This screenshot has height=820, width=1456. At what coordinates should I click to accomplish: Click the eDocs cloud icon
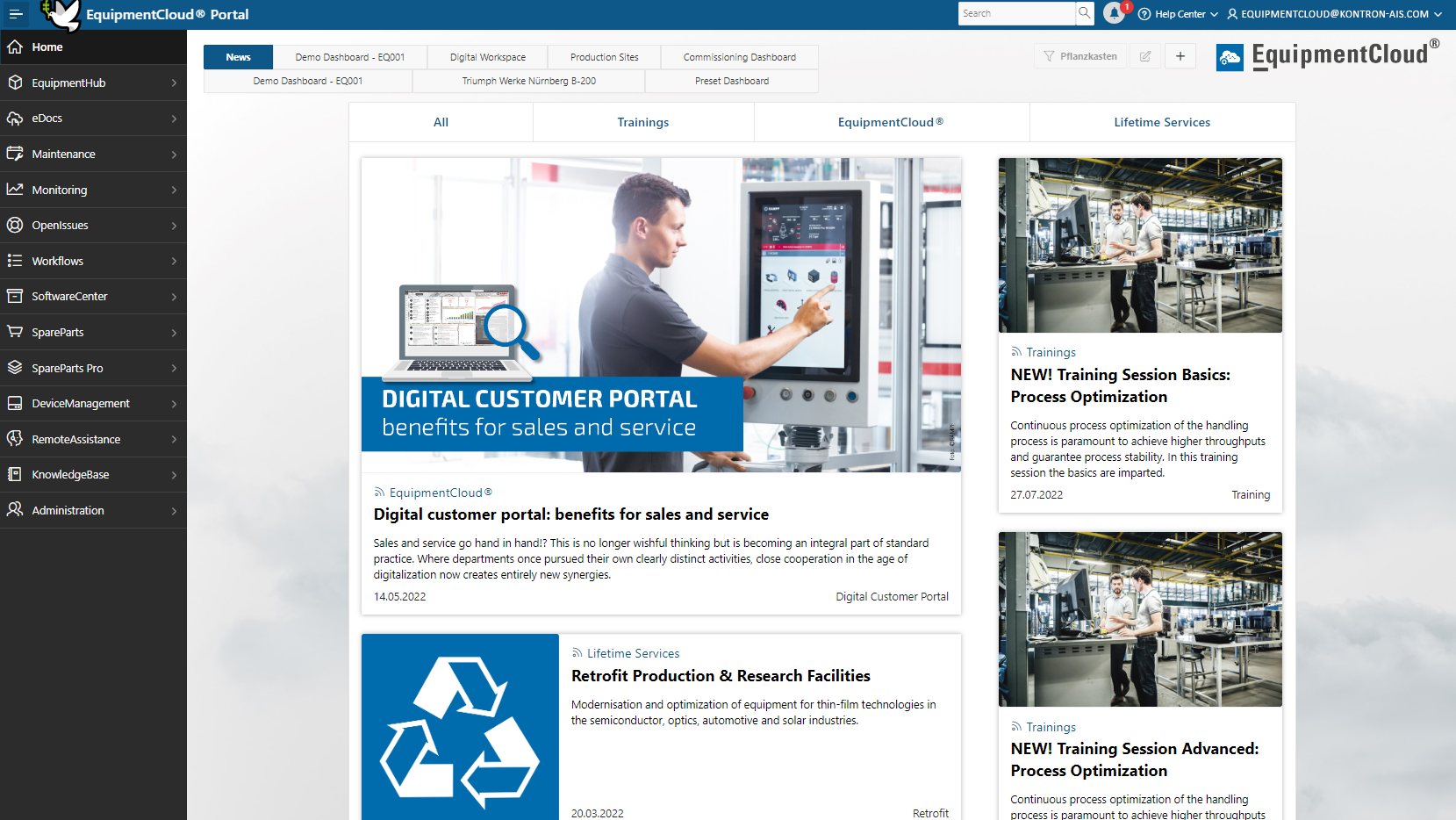[x=15, y=118]
